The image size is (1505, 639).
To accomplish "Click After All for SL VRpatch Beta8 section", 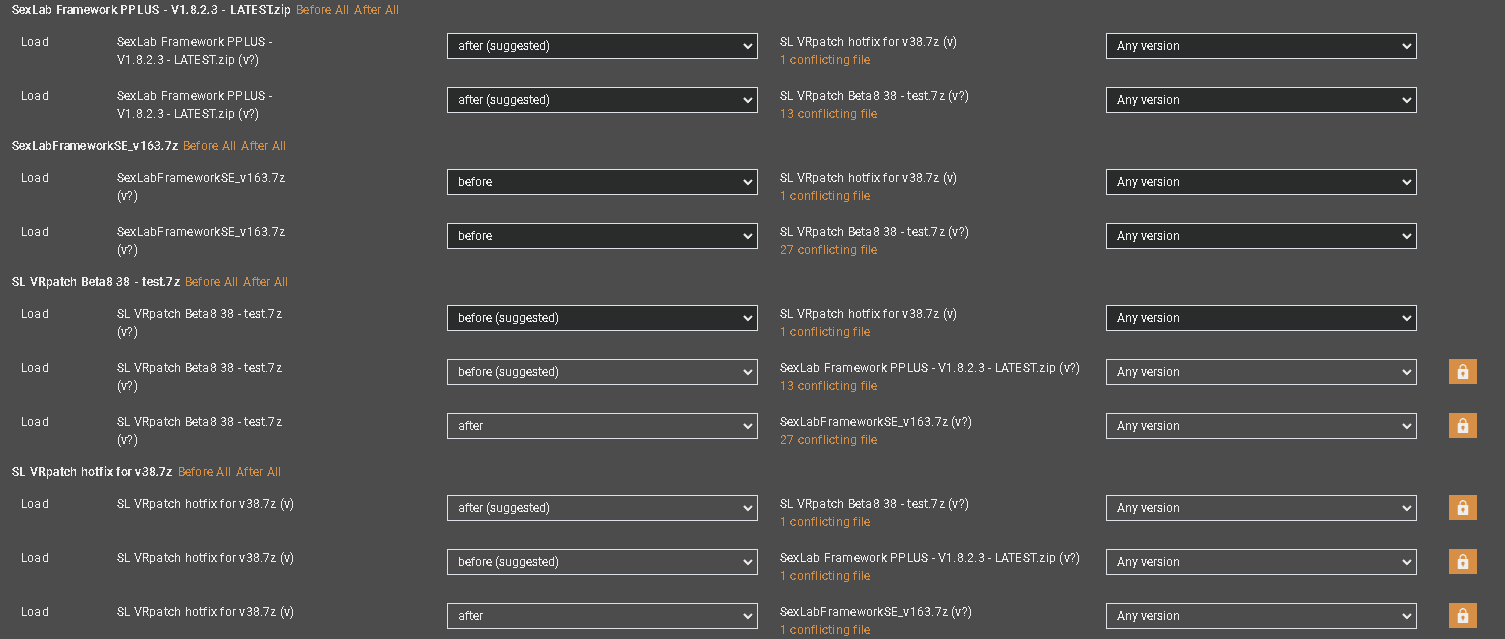I will (265, 282).
